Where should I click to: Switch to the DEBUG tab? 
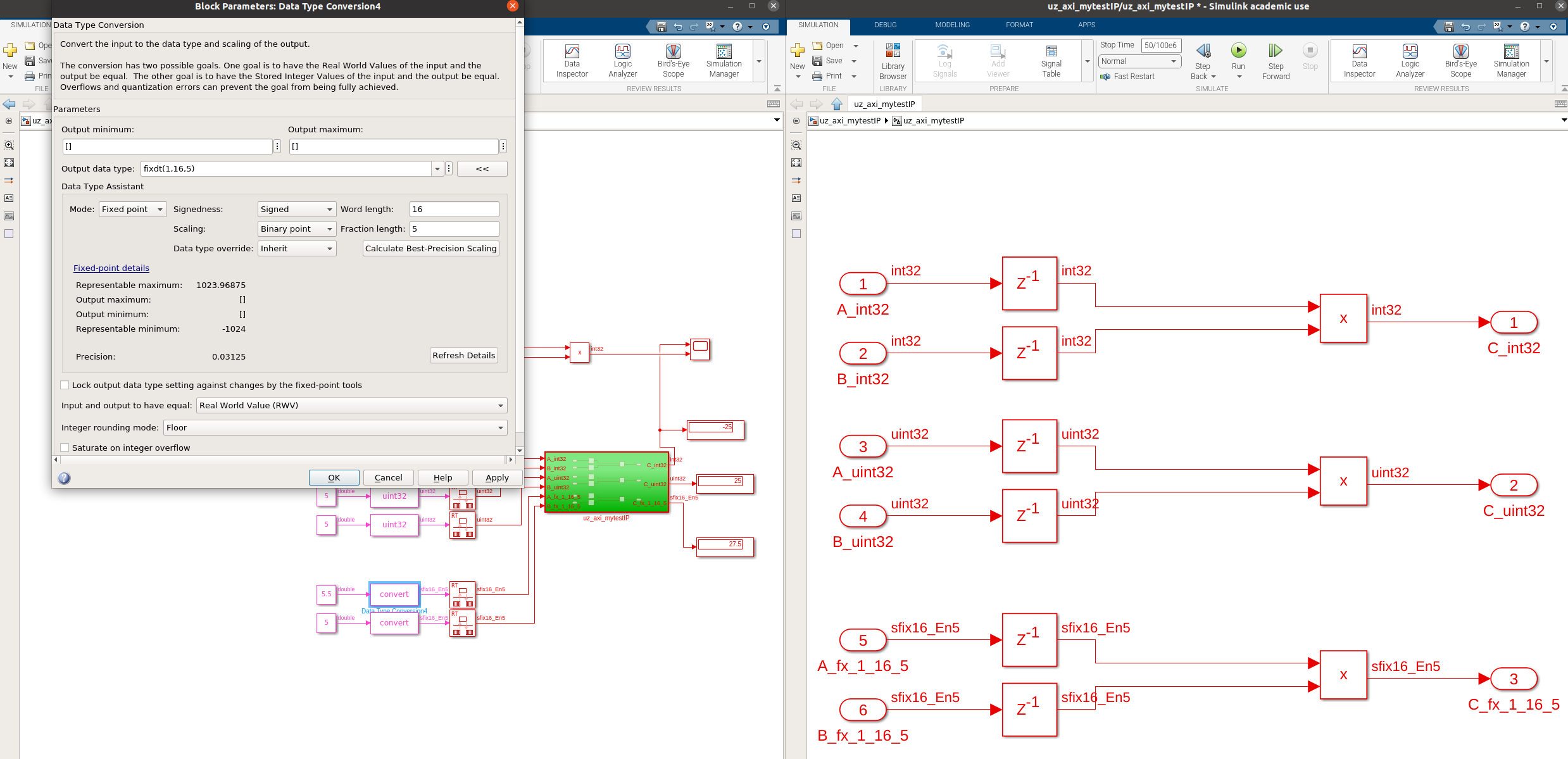885,25
